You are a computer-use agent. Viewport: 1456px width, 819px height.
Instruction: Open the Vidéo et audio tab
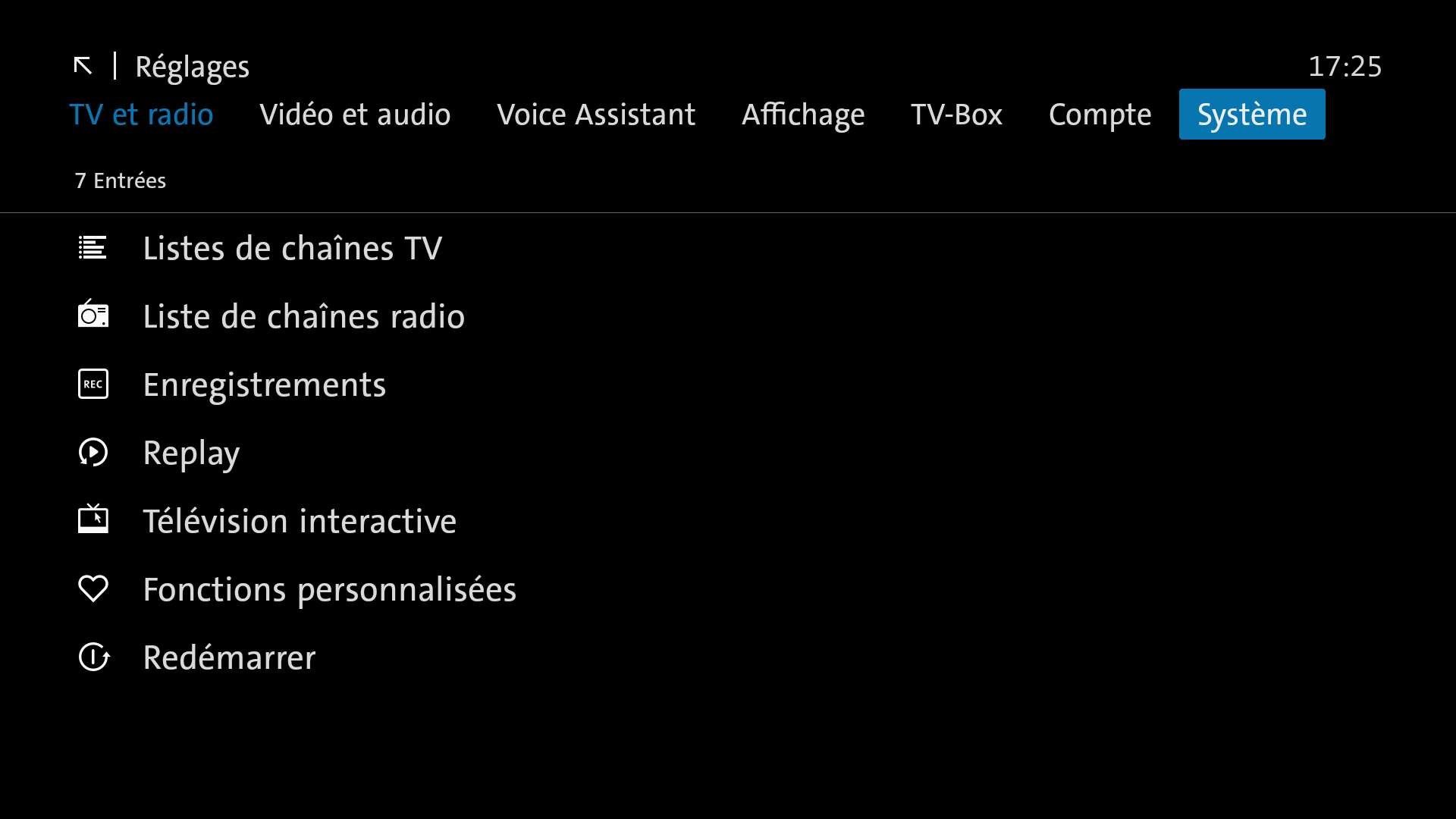[x=355, y=115]
